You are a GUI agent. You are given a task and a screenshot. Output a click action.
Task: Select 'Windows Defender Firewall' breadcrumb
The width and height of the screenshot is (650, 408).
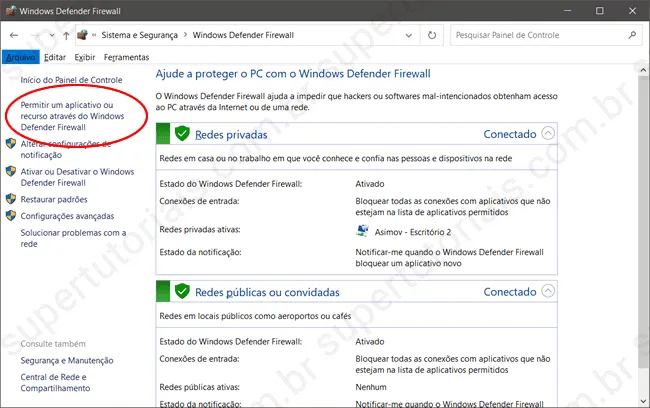tap(243, 35)
